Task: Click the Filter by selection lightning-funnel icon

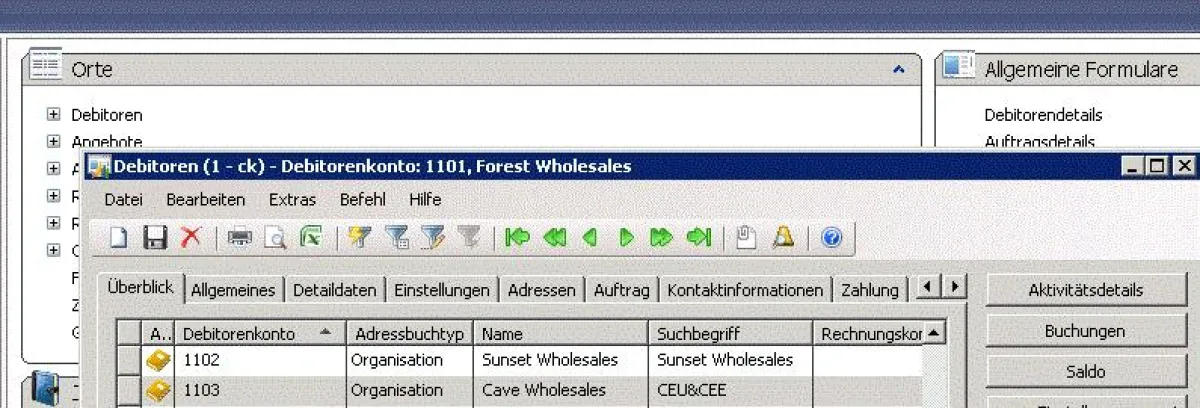Action: [360, 237]
